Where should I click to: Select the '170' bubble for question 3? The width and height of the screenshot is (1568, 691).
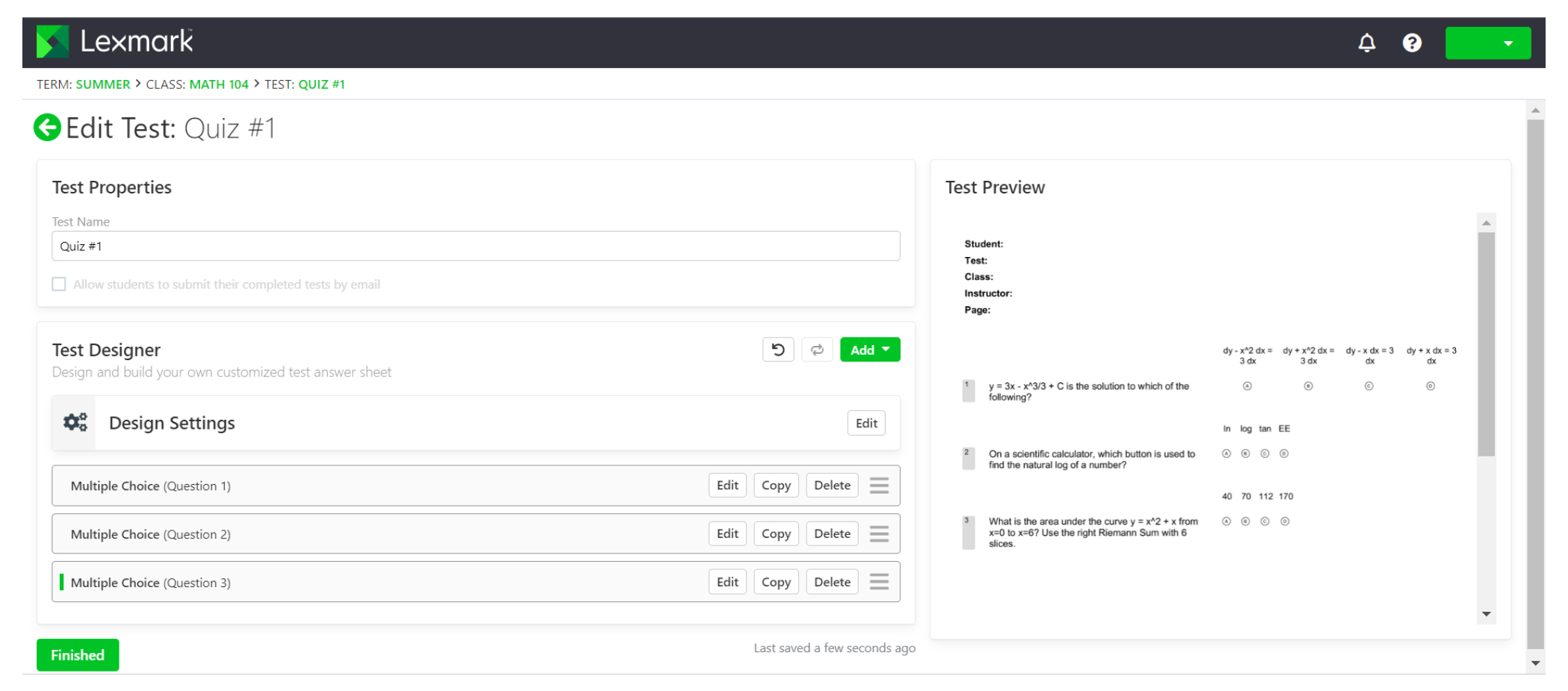tap(1285, 521)
